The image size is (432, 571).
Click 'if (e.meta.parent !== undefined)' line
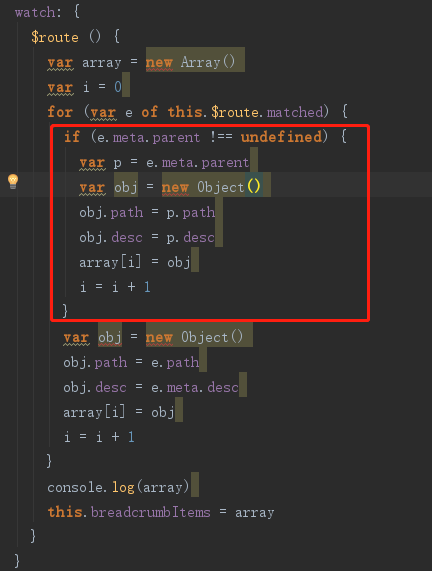(x=205, y=137)
